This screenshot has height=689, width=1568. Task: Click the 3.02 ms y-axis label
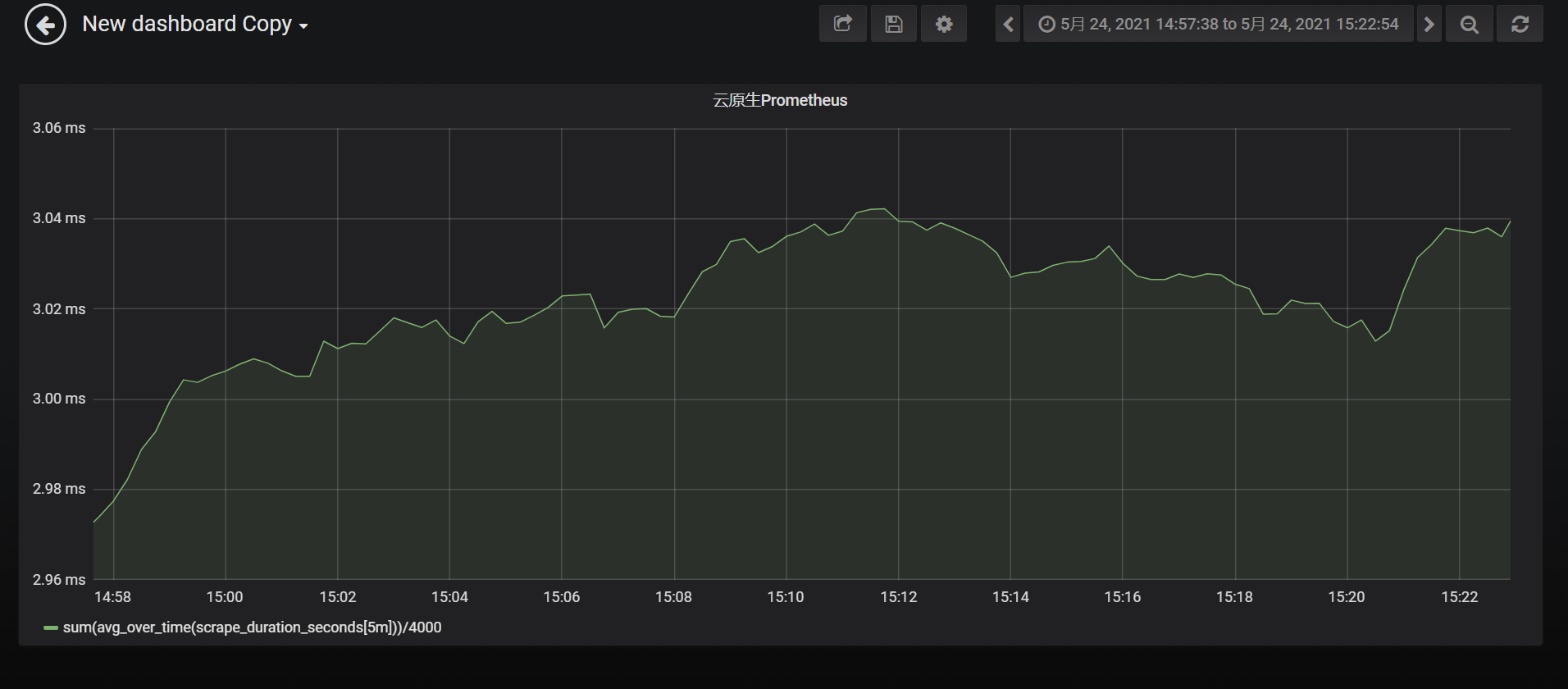coord(59,309)
